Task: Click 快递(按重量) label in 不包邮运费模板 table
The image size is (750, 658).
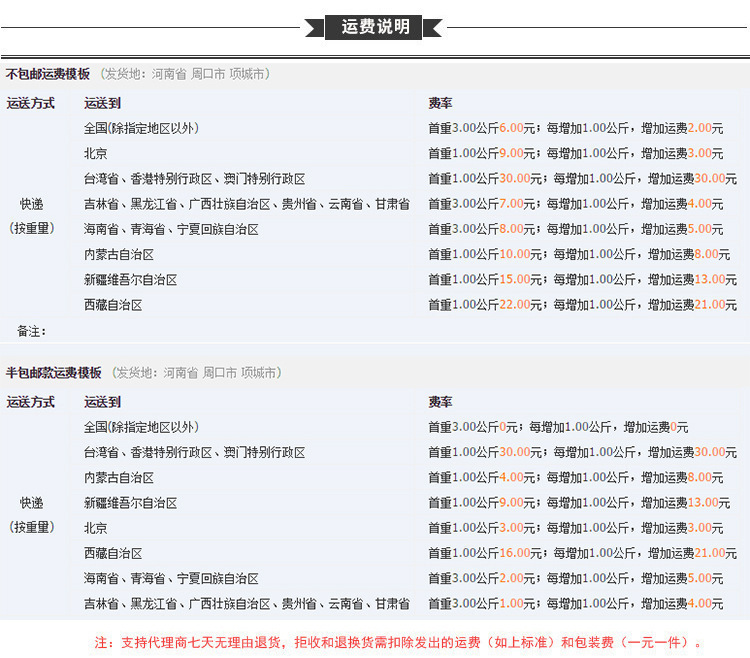Action: tap(32, 216)
